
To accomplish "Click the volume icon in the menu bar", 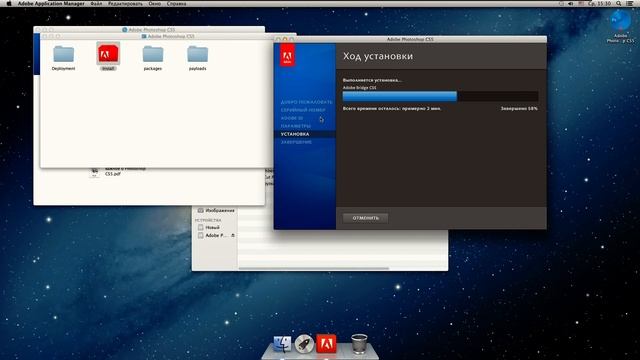I will tap(571, 4).
